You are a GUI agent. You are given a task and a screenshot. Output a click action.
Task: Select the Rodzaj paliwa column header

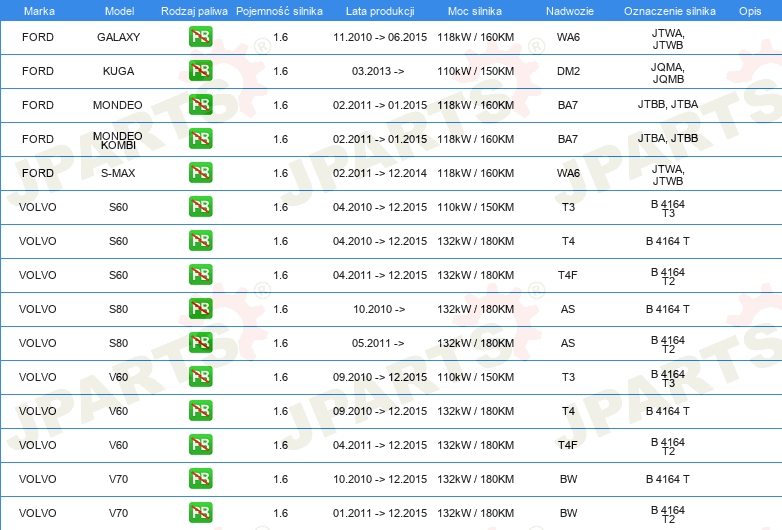194,10
